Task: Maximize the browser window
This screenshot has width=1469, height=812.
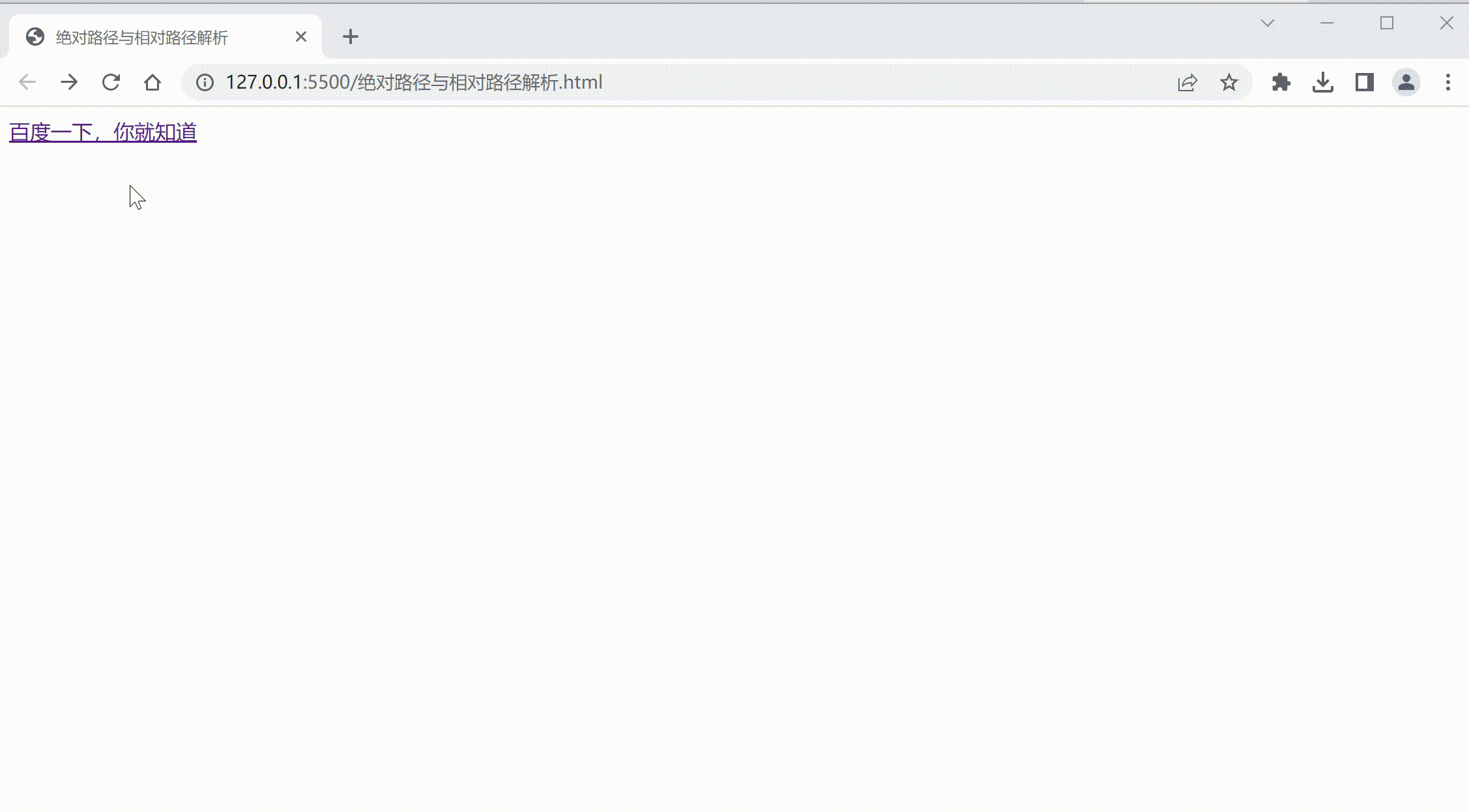Action: click(1387, 23)
